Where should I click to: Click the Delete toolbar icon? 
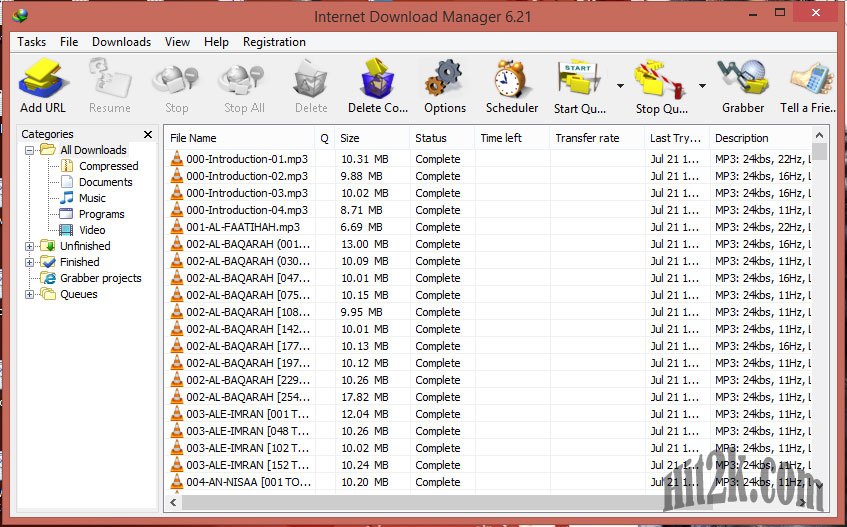coord(311,79)
